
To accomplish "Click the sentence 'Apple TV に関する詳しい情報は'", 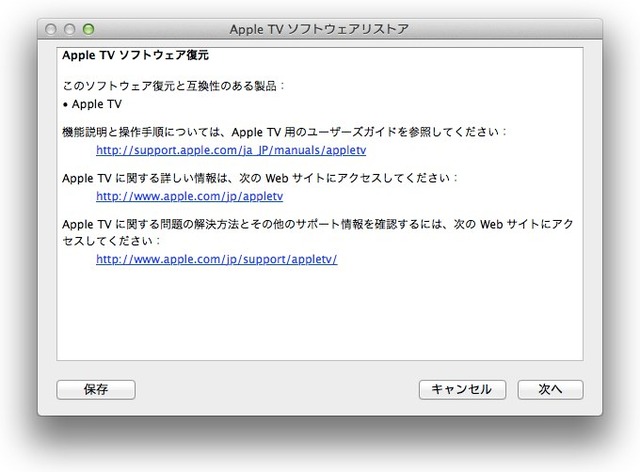I will point(260,178).
